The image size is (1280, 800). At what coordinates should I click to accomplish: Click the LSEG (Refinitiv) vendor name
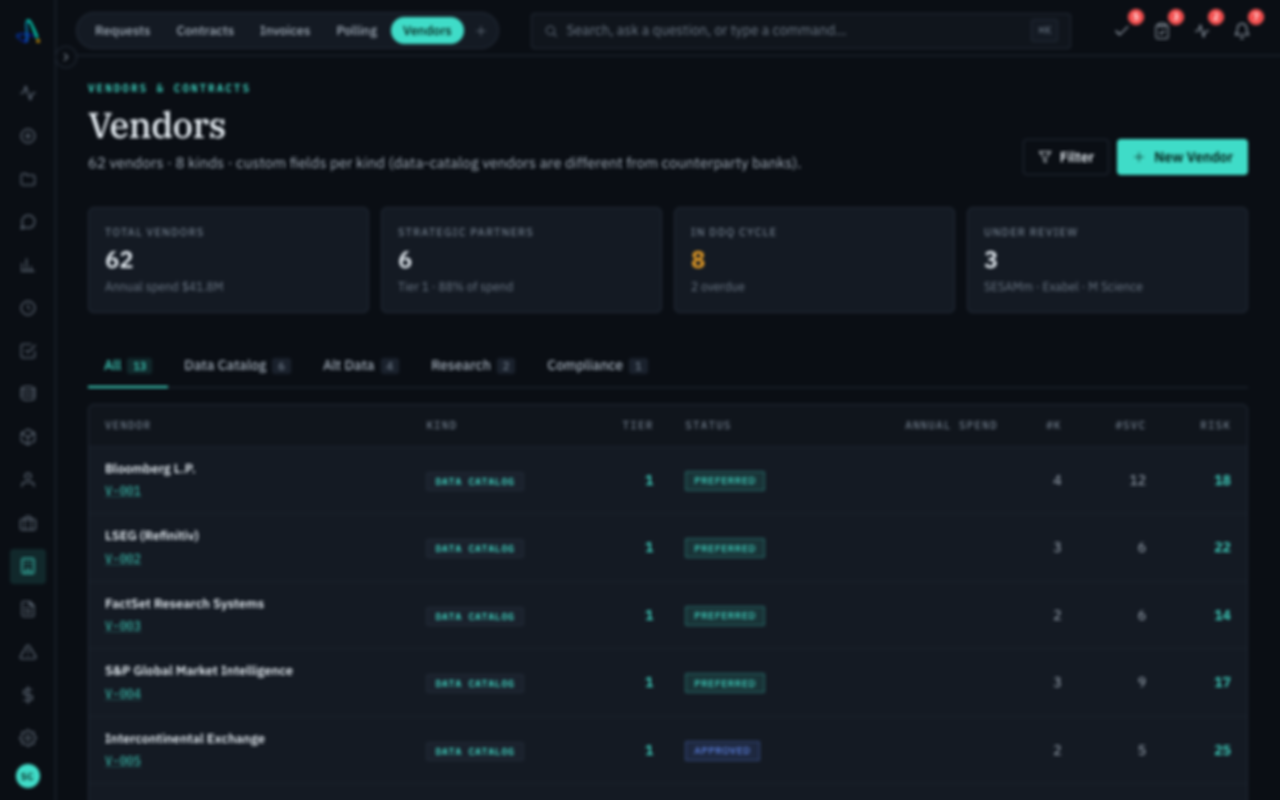pyautogui.click(x=152, y=536)
